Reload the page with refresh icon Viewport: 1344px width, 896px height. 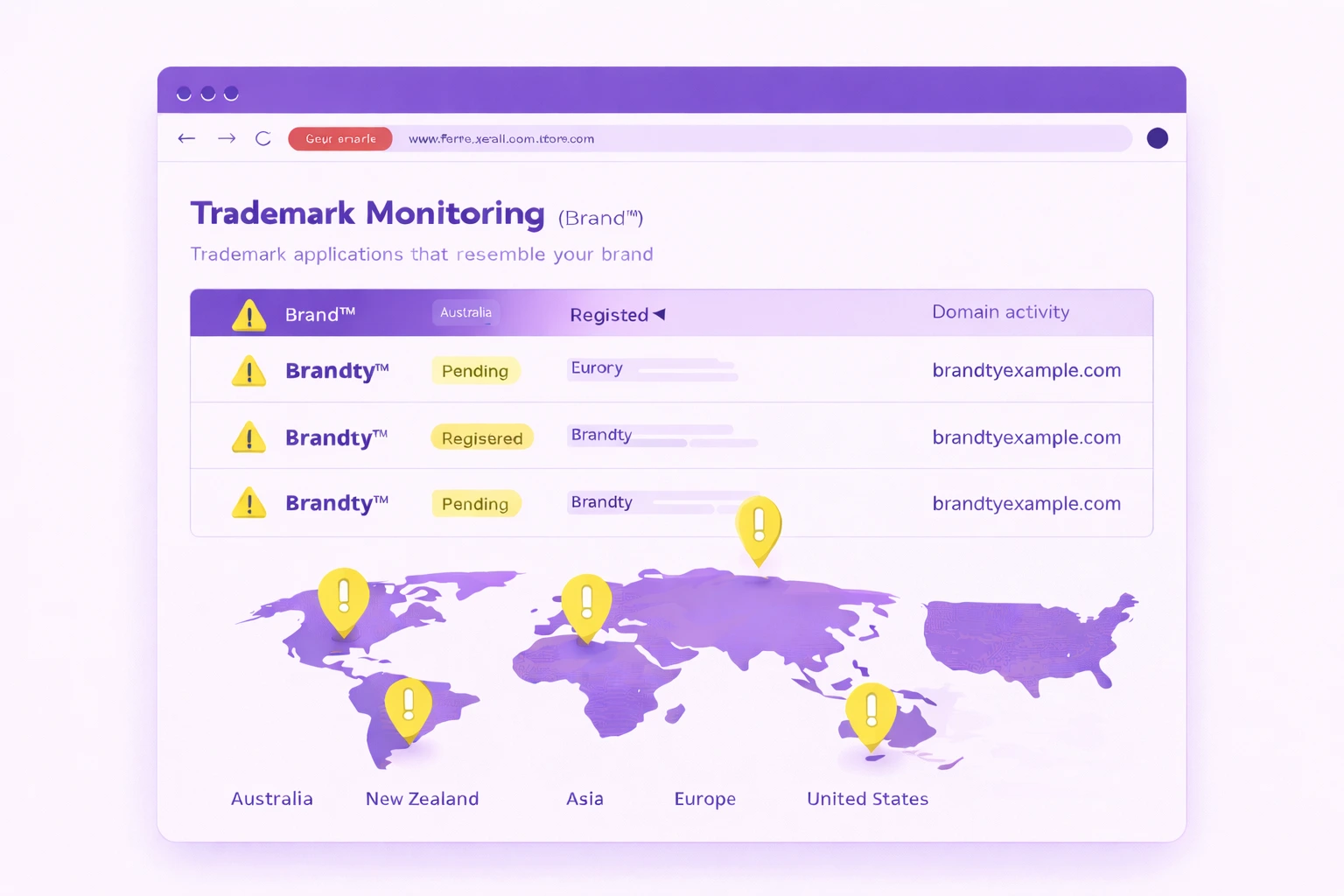263,138
